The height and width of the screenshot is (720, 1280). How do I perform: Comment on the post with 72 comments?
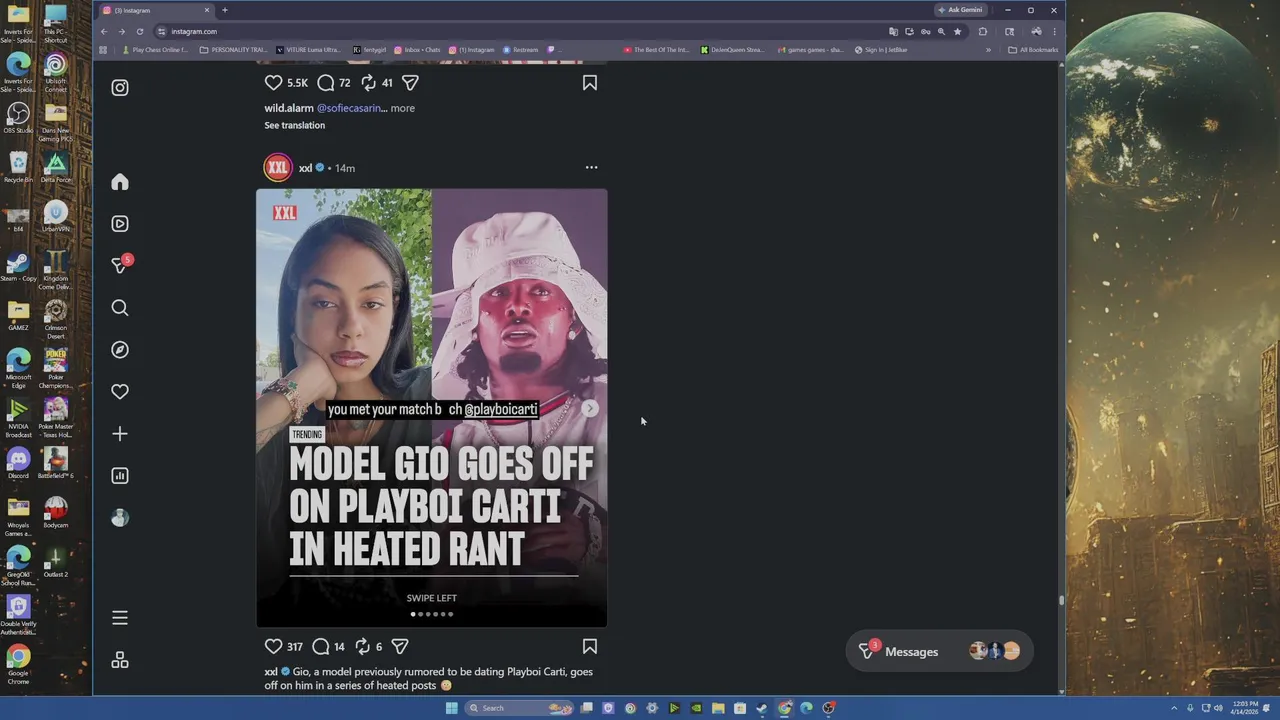click(x=326, y=83)
